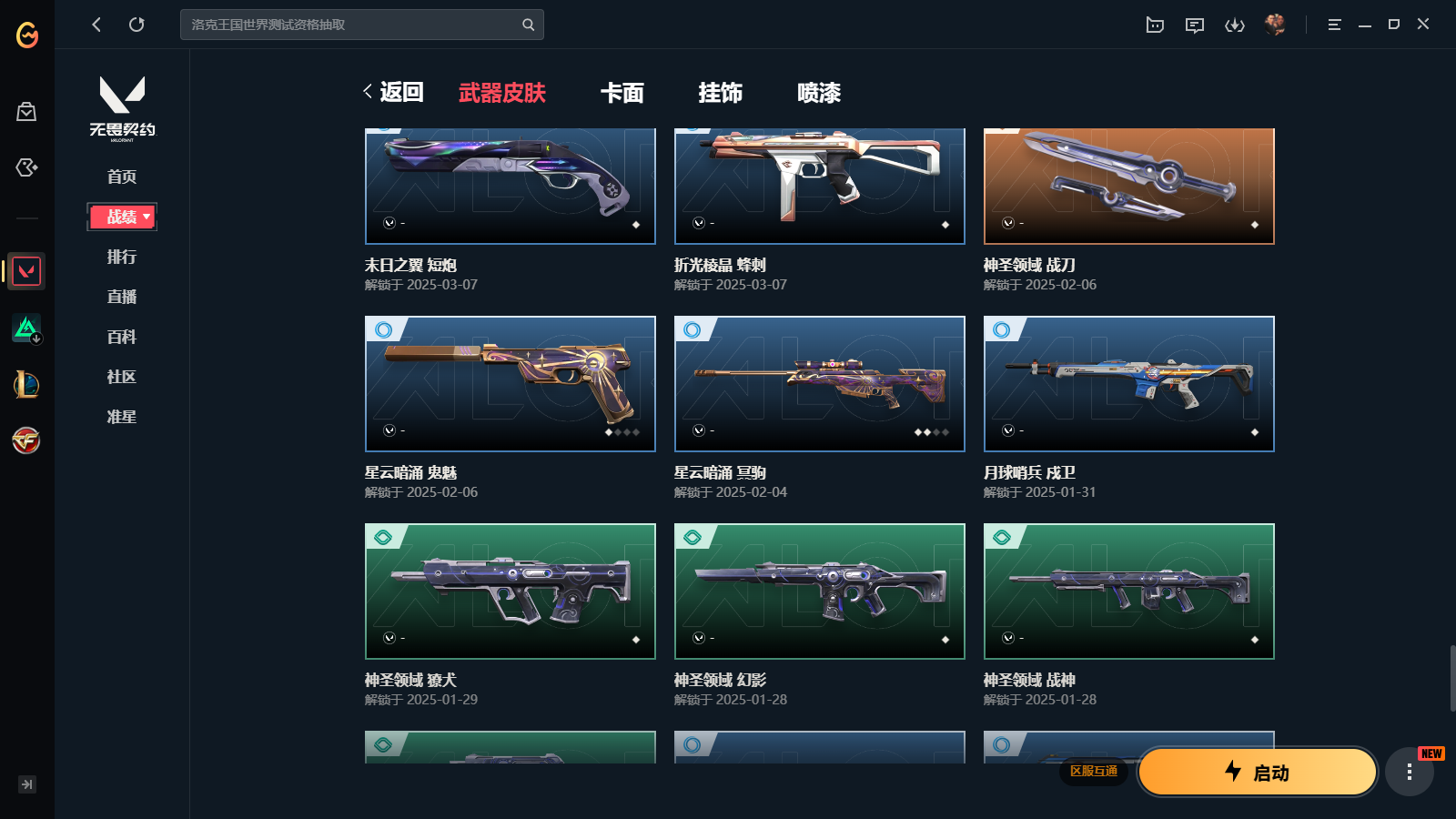The height and width of the screenshot is (819, 1456).
Task: Open the messages chat icon
Action: click(1195, 25)
